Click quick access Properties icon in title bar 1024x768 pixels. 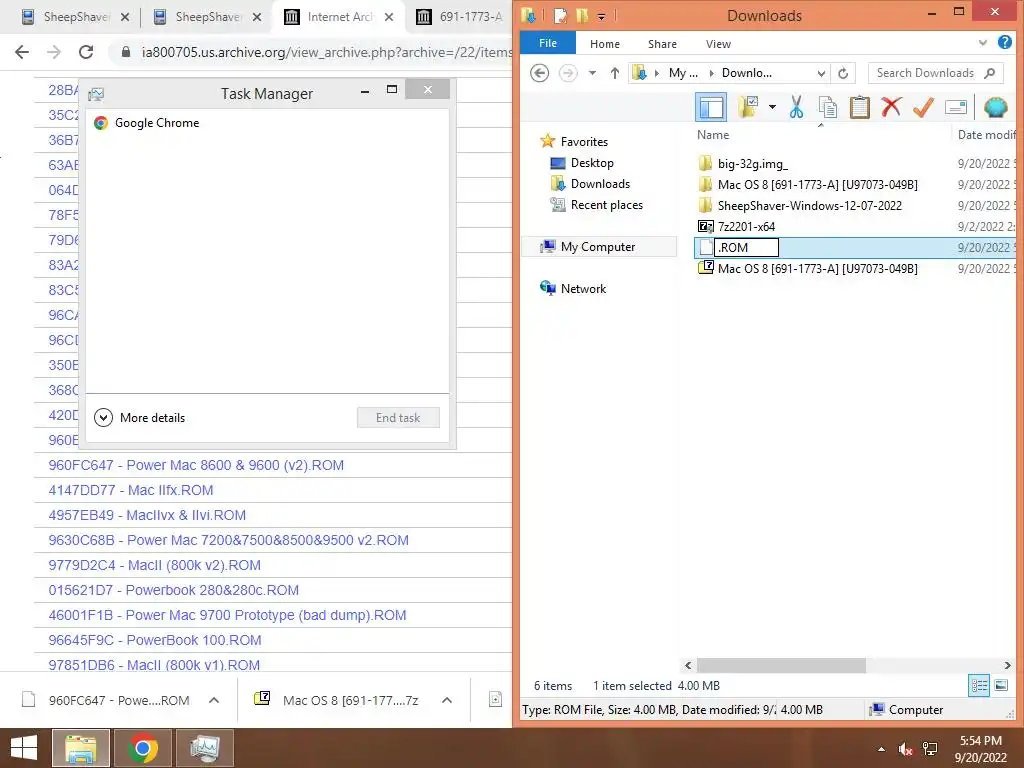[x=560, y=15]
